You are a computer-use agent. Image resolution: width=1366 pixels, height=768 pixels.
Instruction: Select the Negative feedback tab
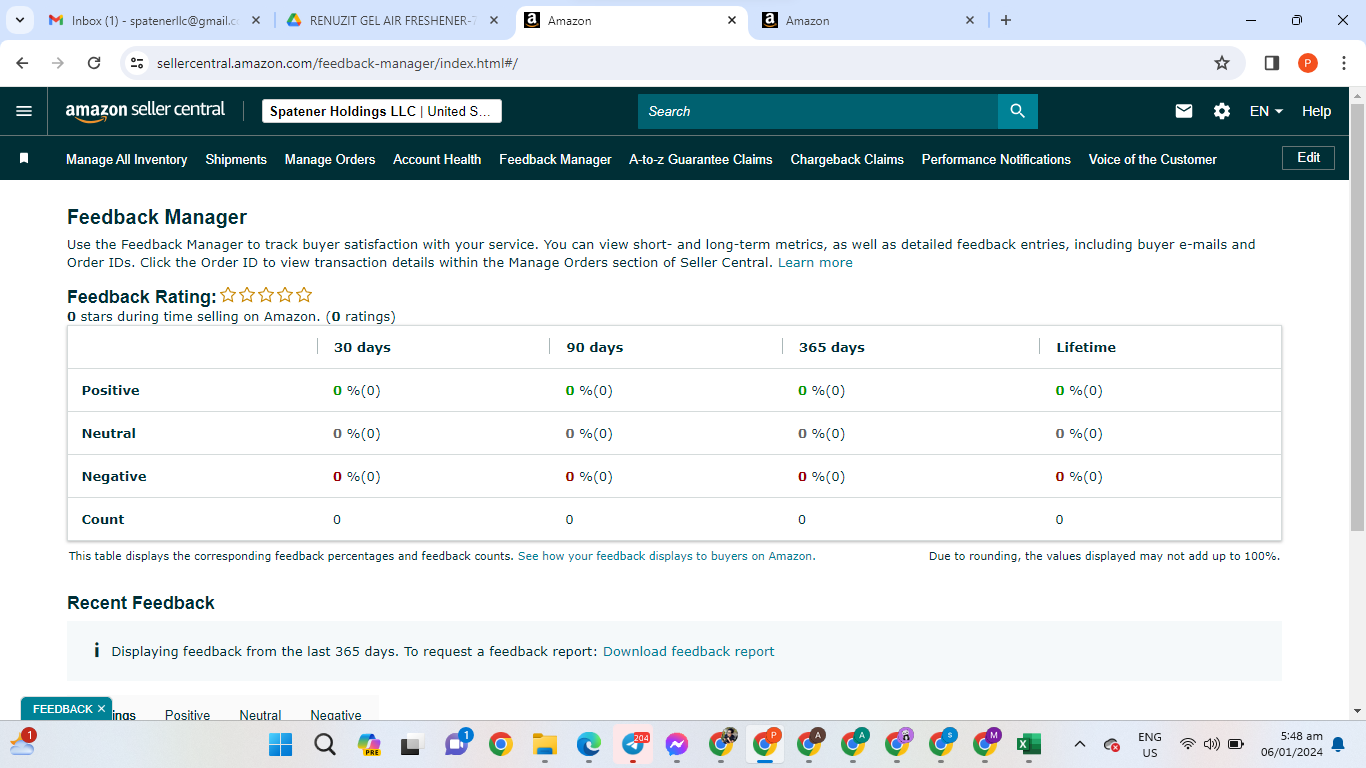pos(336,715)
